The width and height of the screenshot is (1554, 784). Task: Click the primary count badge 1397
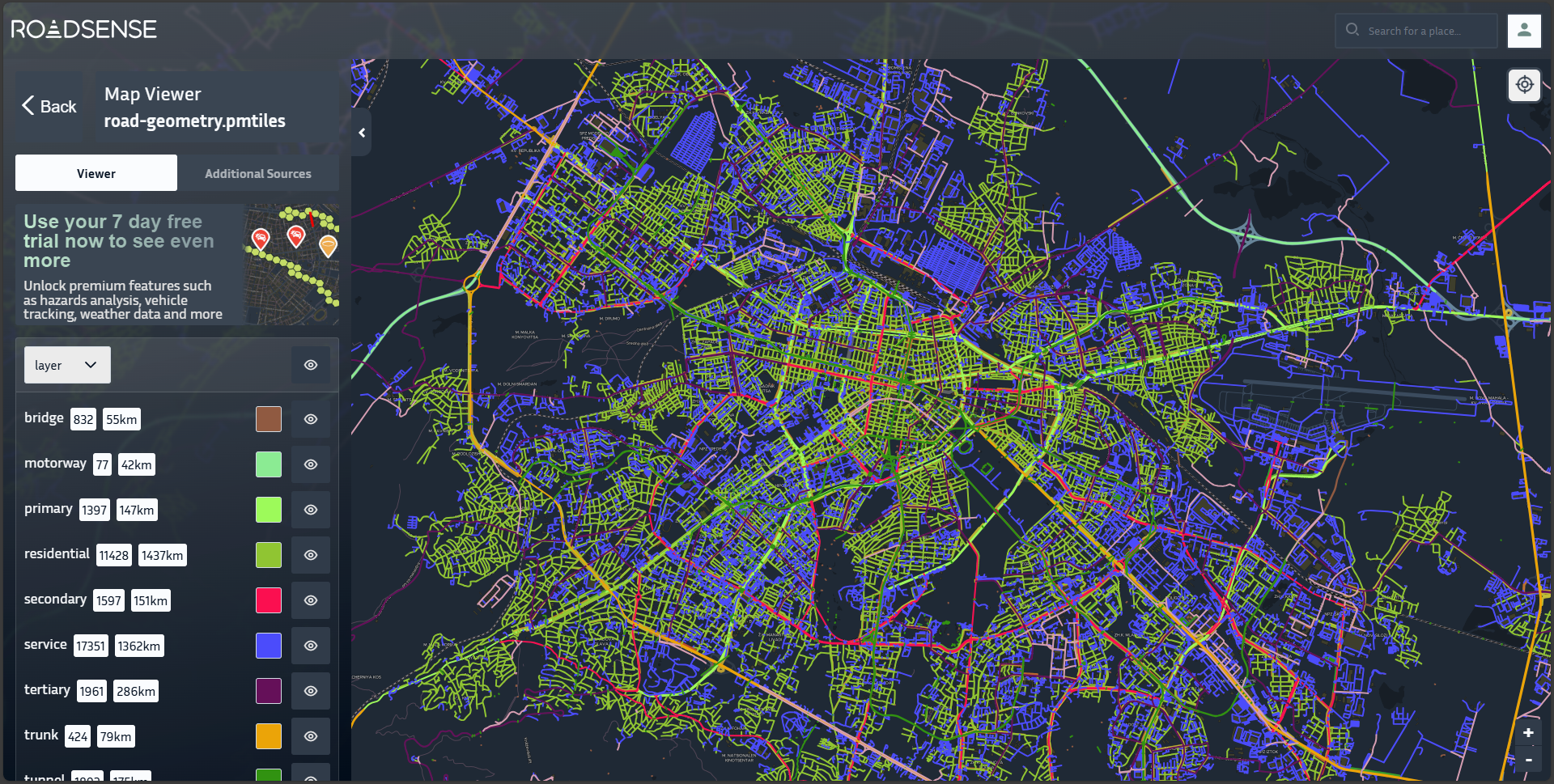point(95,510)
